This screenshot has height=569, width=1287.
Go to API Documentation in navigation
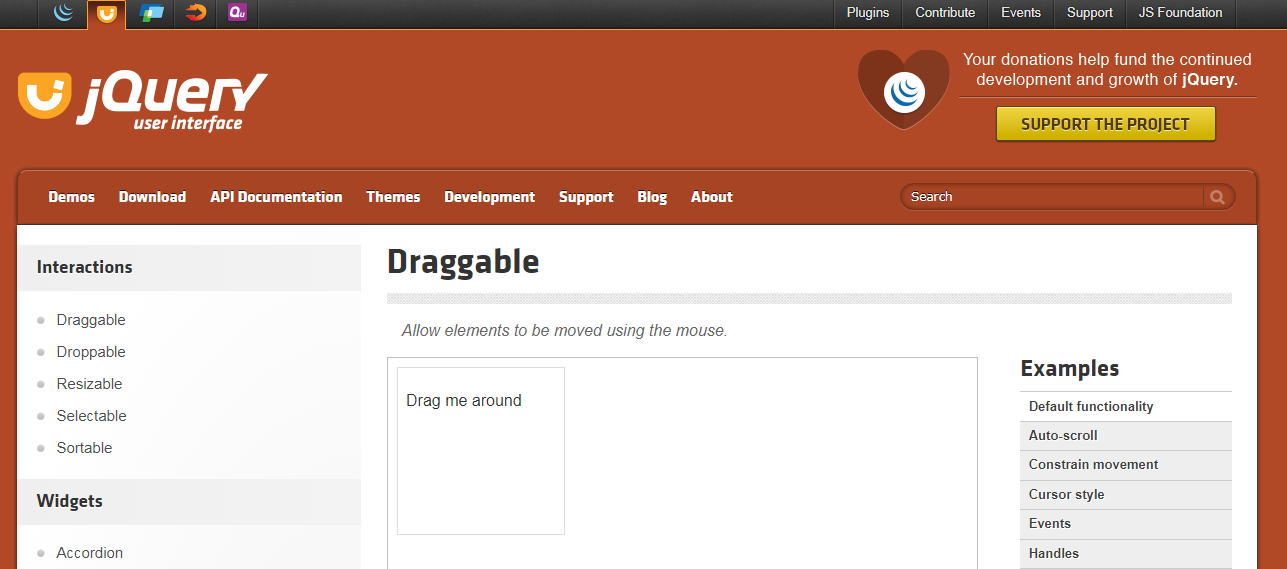(x=276, y=197)
